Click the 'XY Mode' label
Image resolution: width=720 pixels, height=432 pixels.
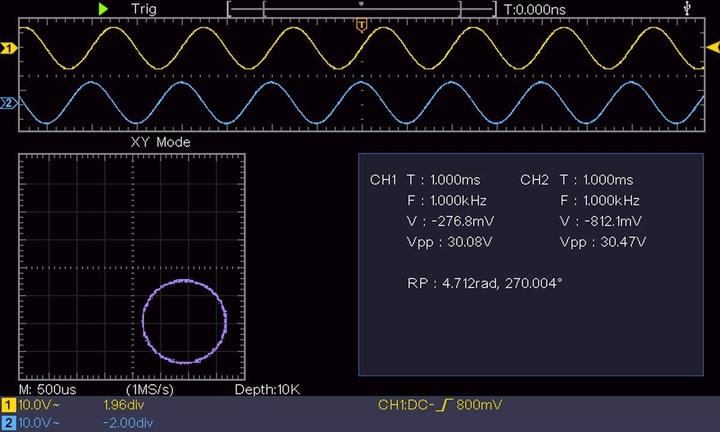click(160, 142)
